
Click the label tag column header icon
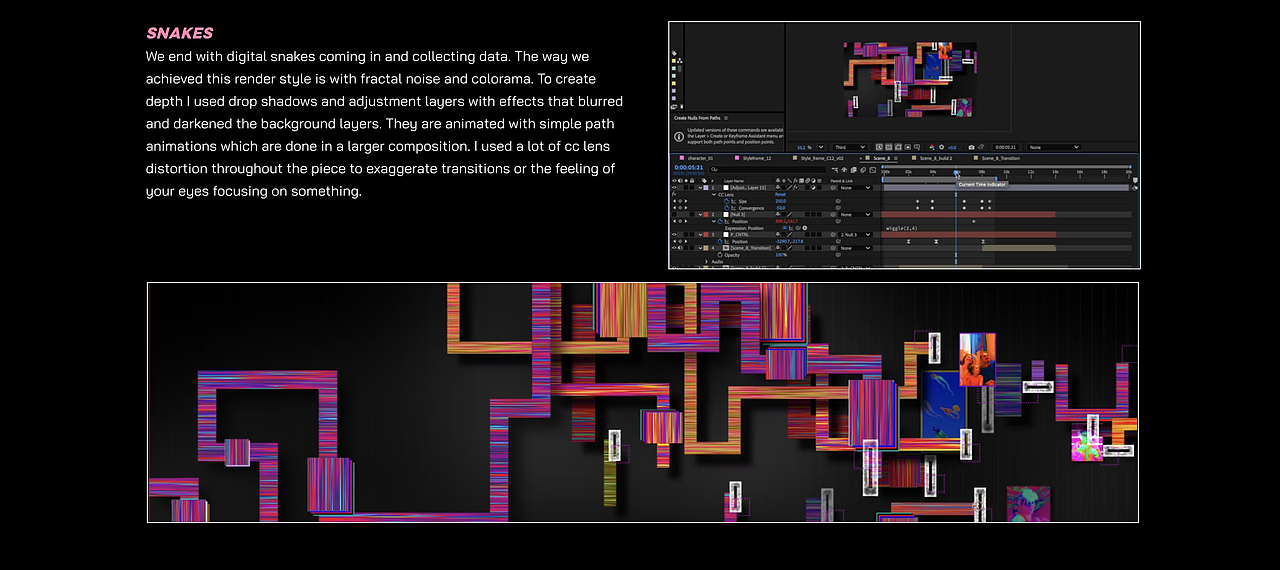pyautogui.click(x=704, y=181)
